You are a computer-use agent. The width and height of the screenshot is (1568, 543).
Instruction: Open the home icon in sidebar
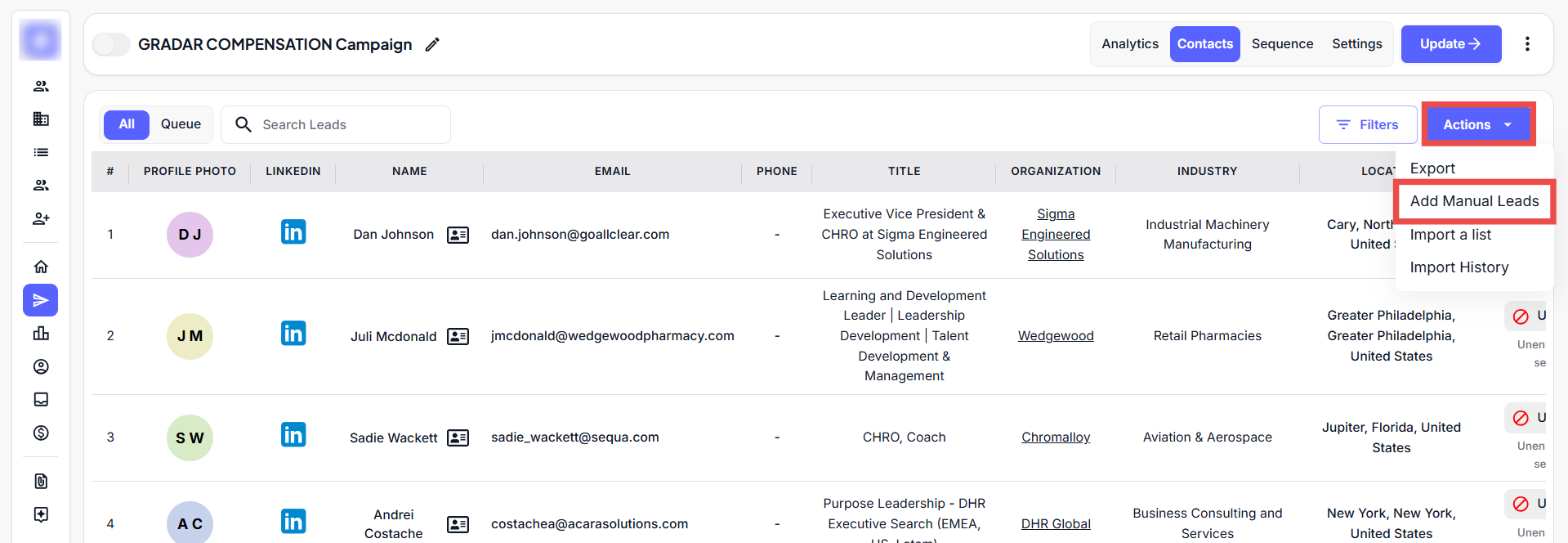pos(41,267)
